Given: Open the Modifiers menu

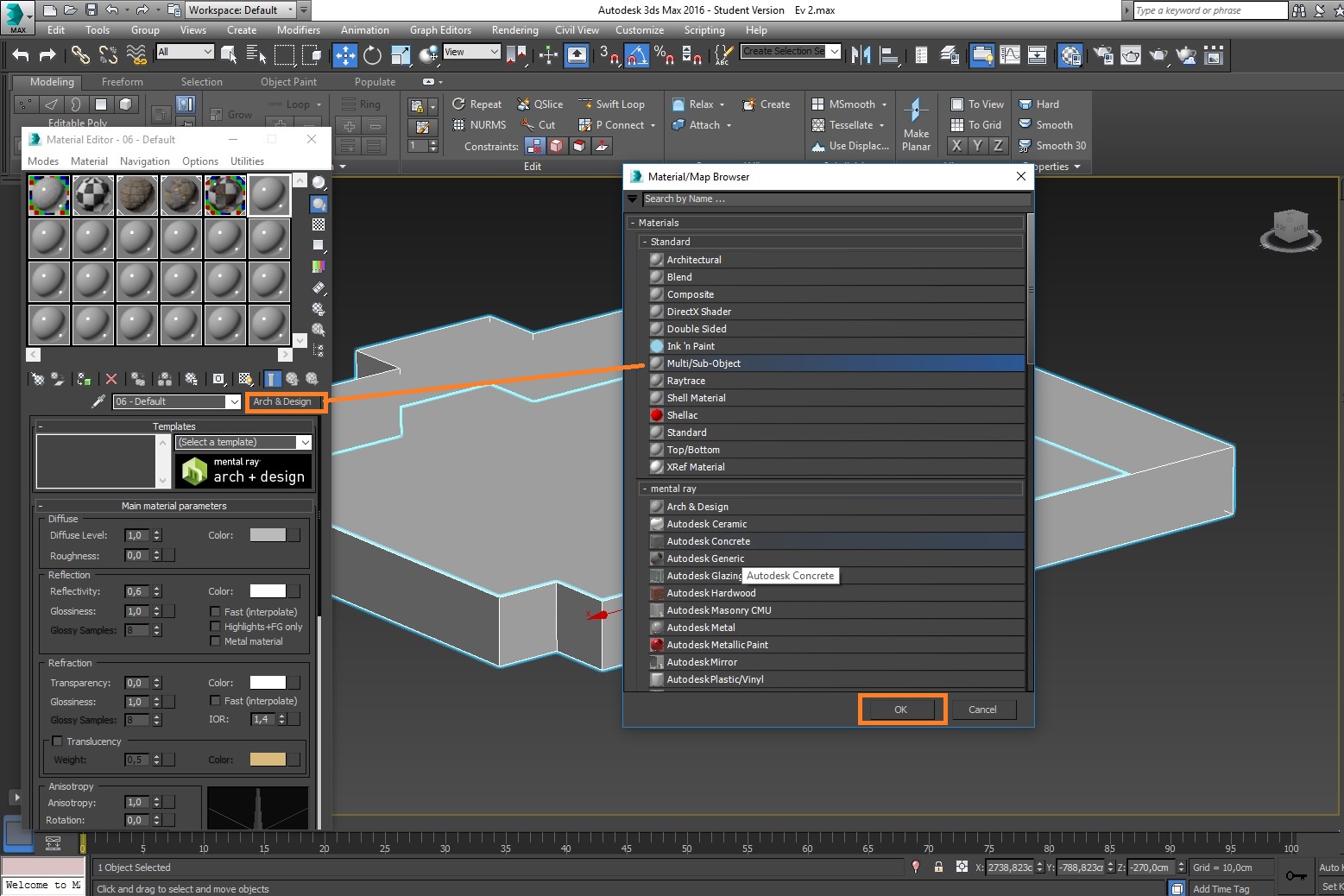Looking at the screenshot, I should click(x=299, y=29).
